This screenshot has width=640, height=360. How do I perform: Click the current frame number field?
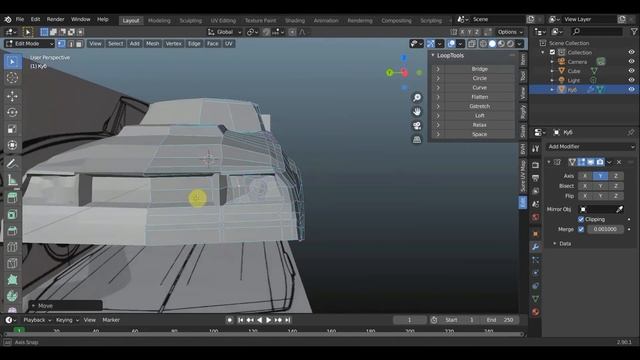click(409, 320)
